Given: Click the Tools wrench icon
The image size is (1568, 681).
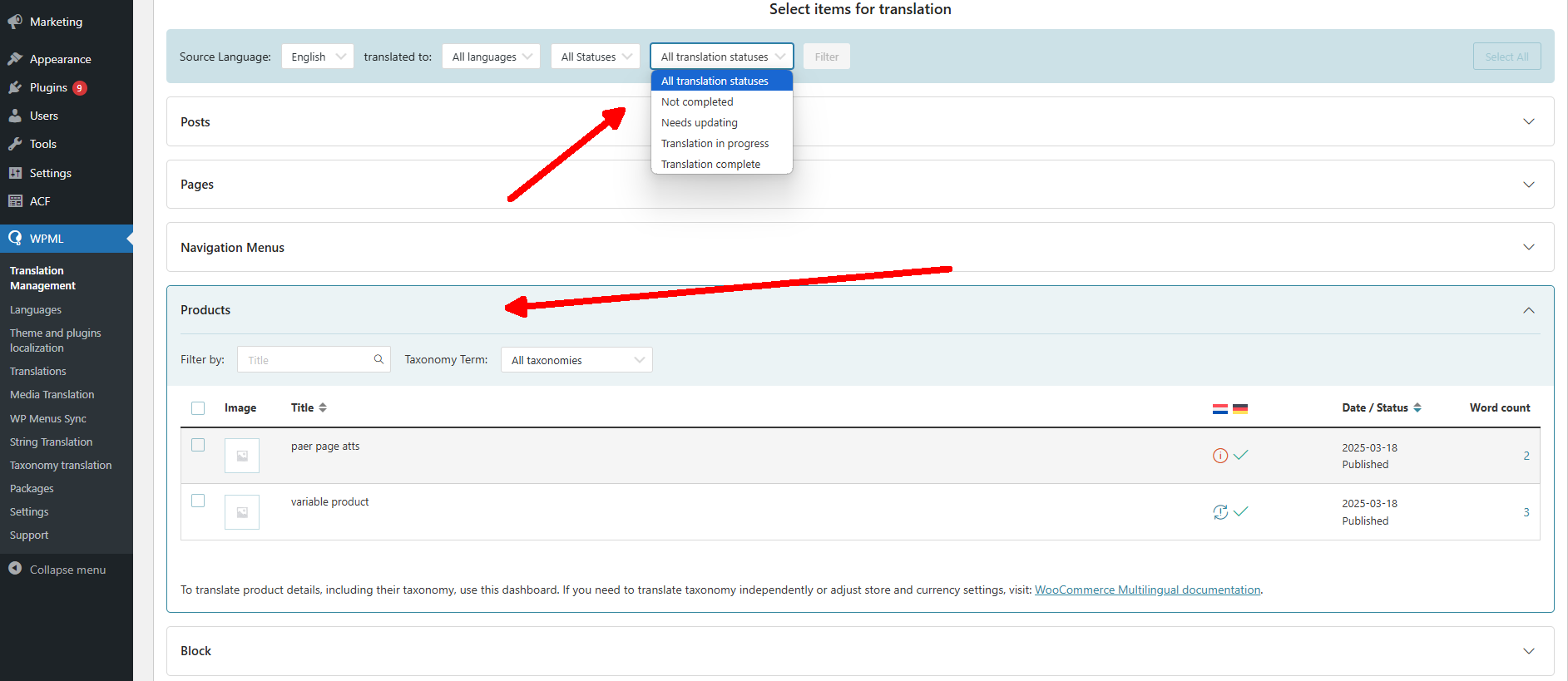Looking at the screenshot, I should 15,144.
